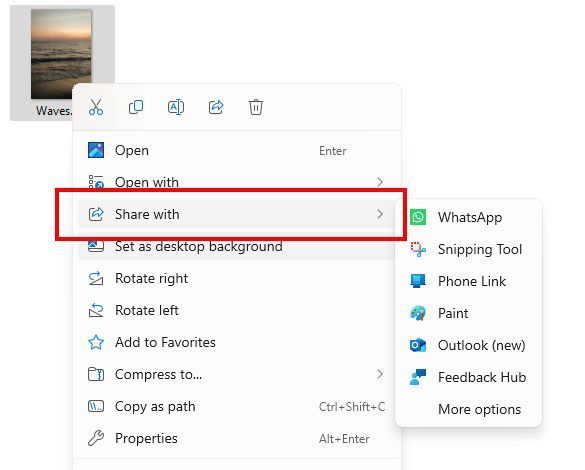
Task: Expand the Compress to... submenu arrow
Action: [380, 374]
